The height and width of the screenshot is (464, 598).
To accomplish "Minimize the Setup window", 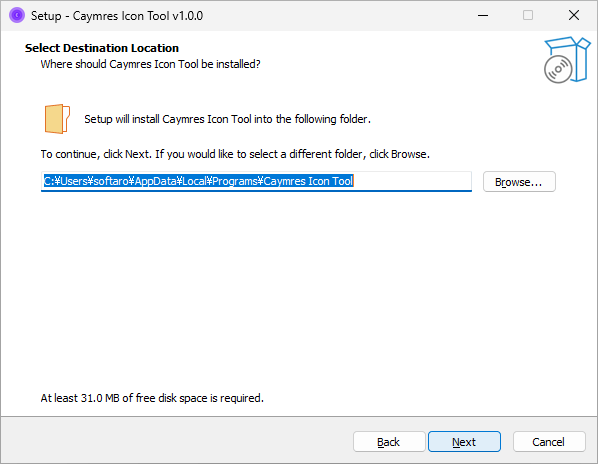I will (483, 16).
